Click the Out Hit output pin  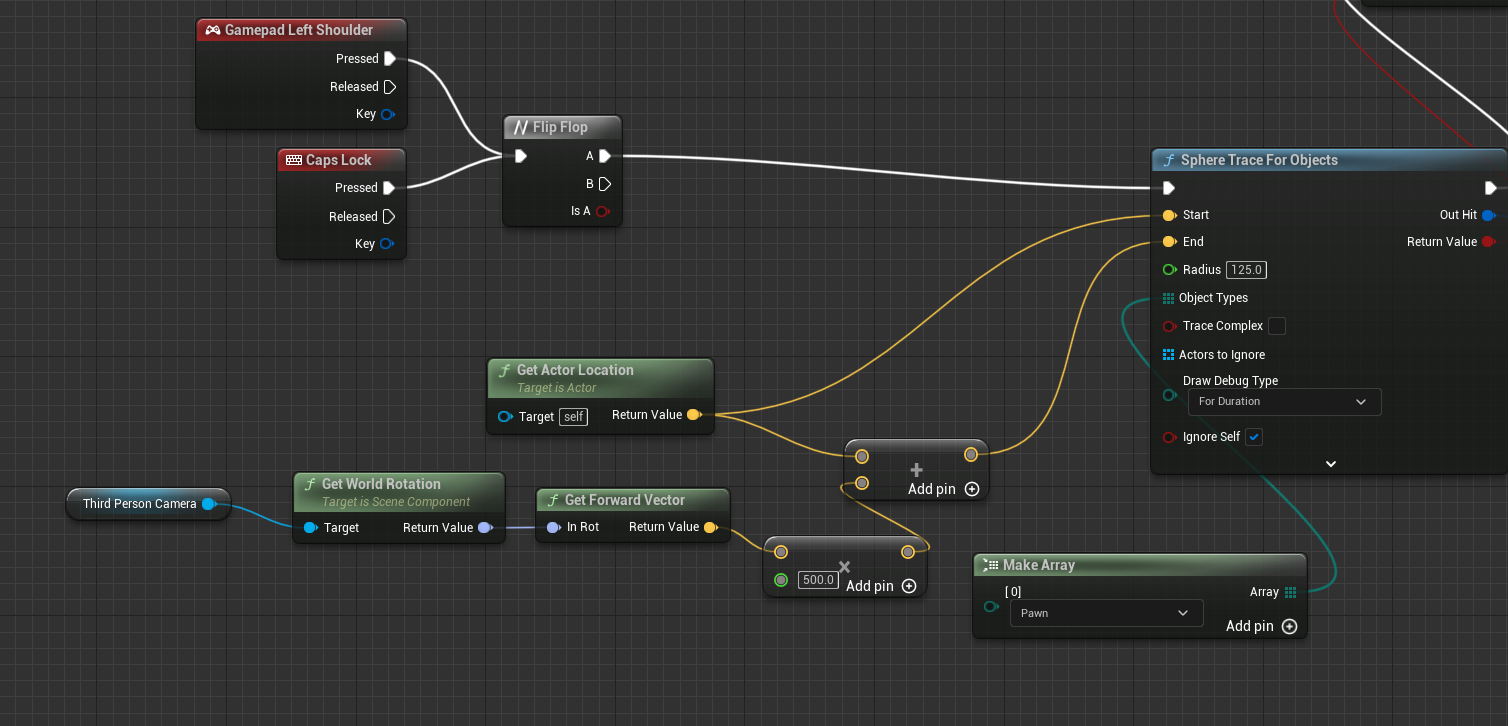[1489, 215]
